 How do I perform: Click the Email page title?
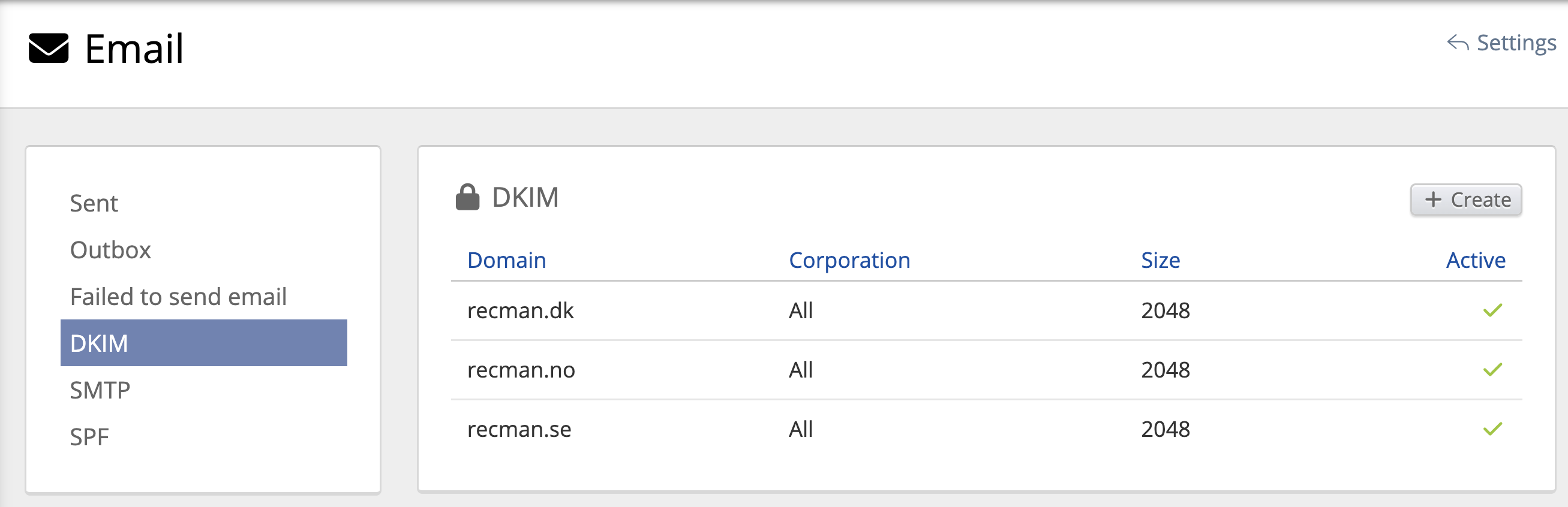pos(134,48)
